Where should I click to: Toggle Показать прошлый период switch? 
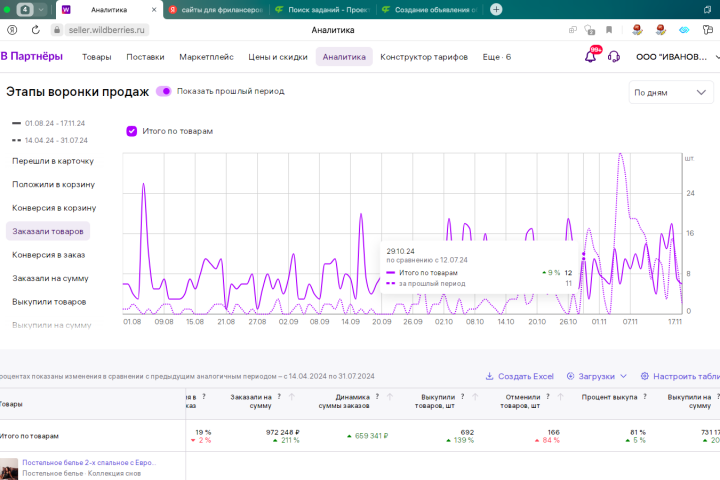click(x=163, y=91)
